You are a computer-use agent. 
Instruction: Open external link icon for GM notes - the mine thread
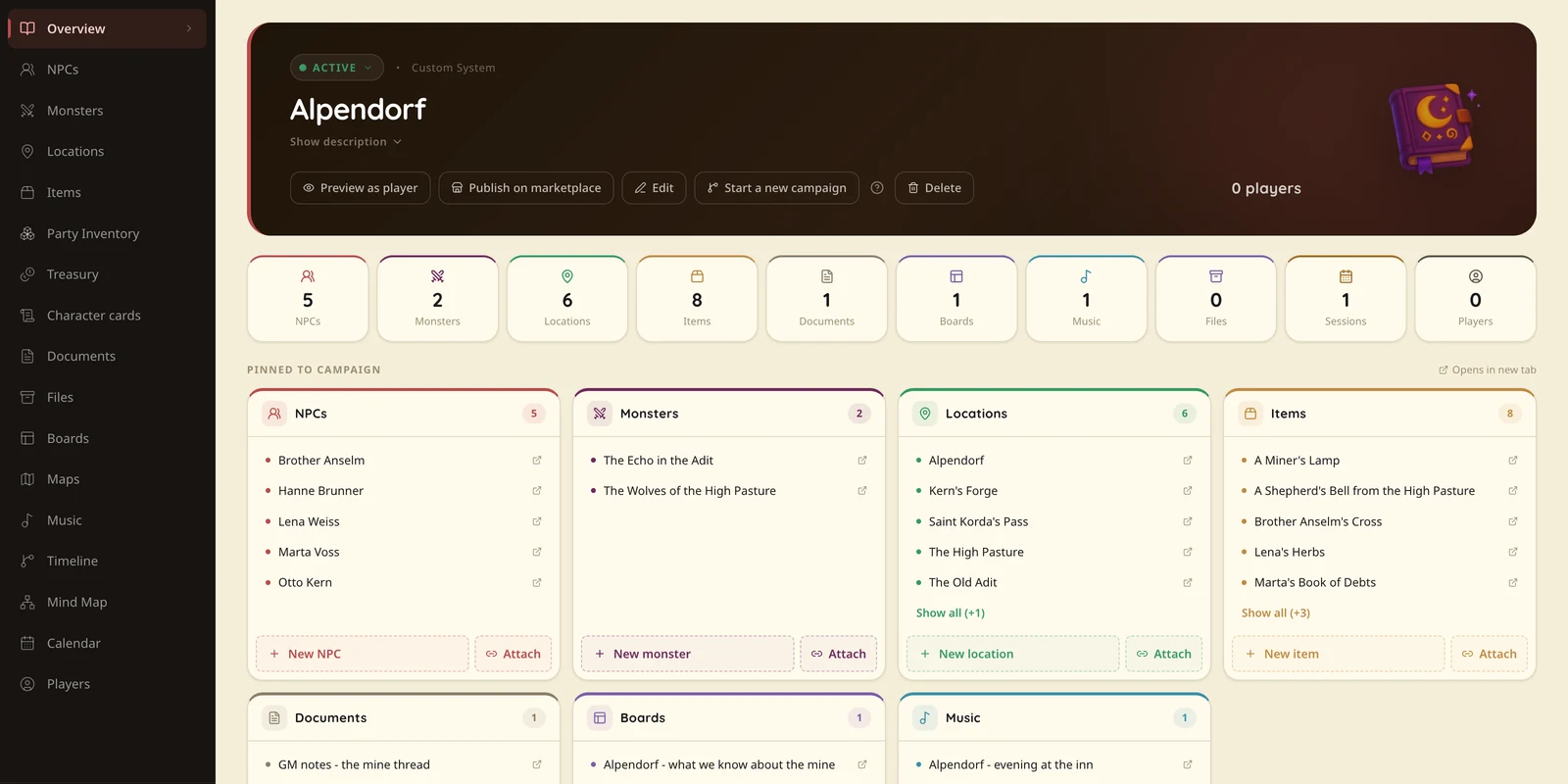click(x=537, y=764)
